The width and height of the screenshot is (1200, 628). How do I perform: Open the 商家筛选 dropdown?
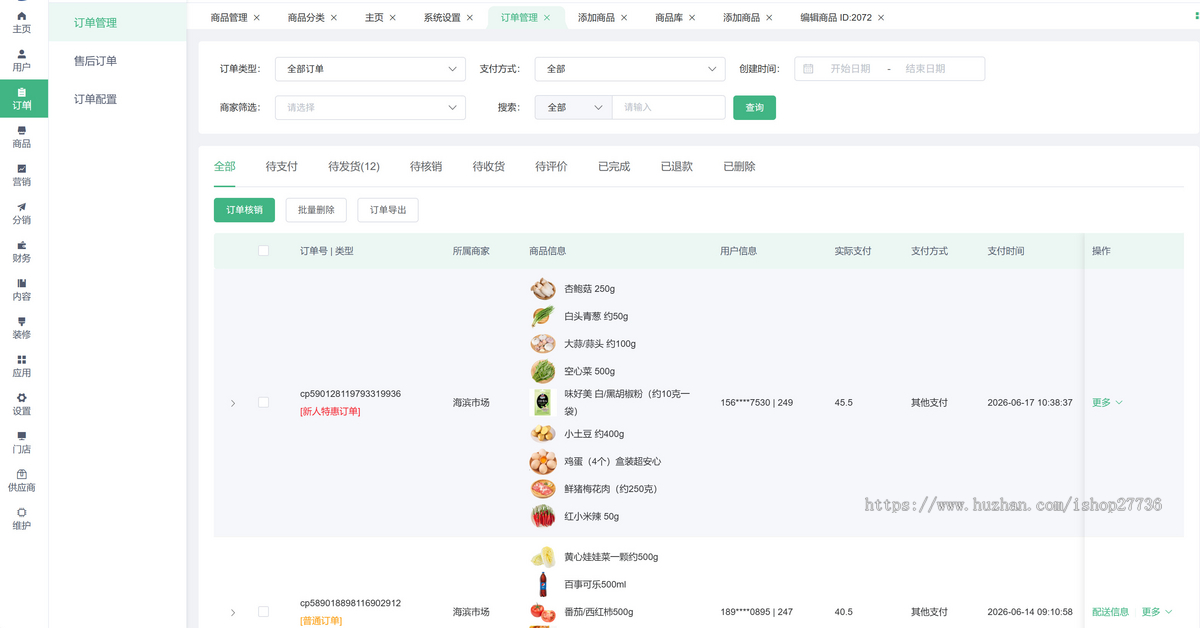(x=370, y=107)
